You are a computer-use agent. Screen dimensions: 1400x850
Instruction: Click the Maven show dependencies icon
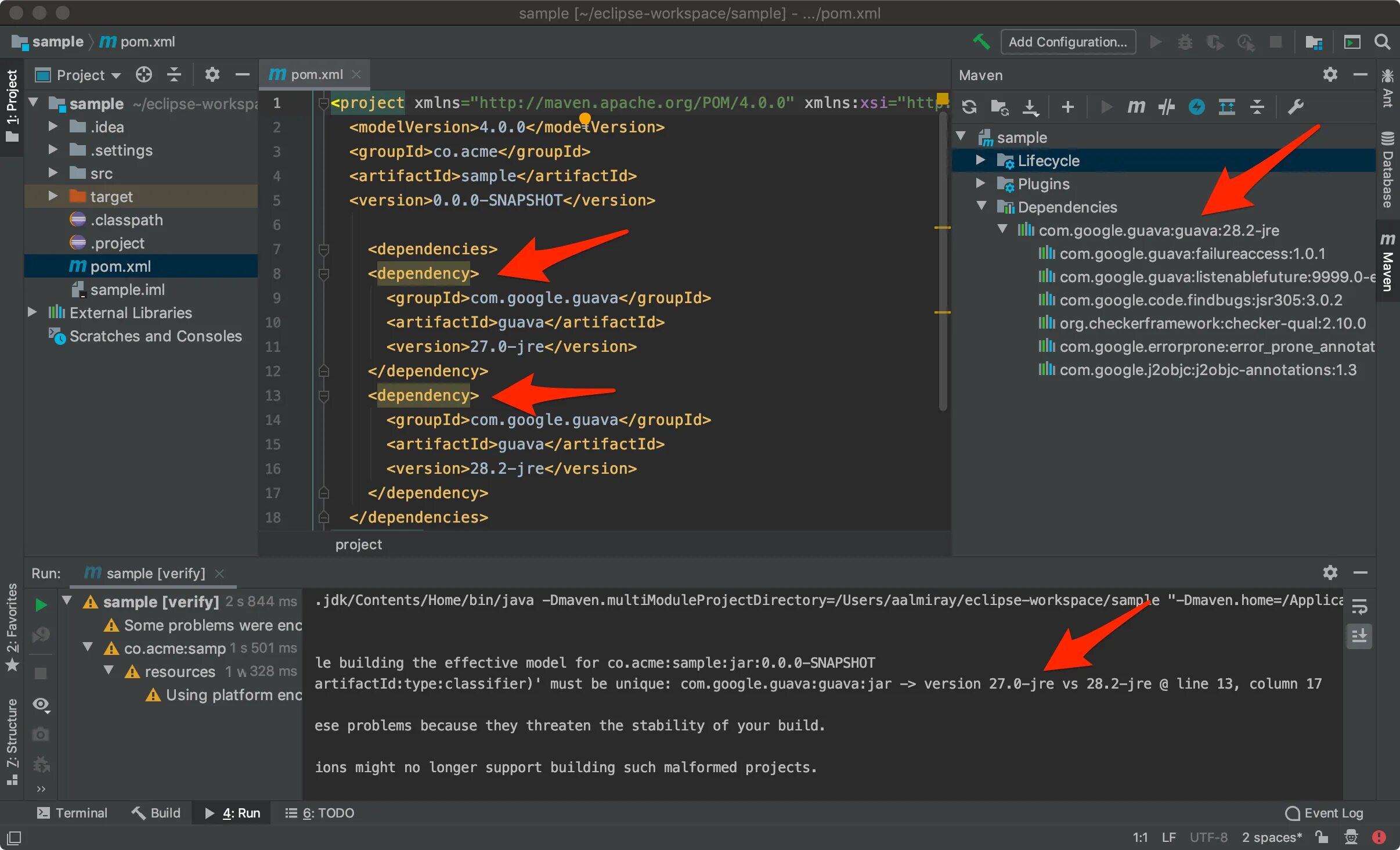[x=1228, y=107]
